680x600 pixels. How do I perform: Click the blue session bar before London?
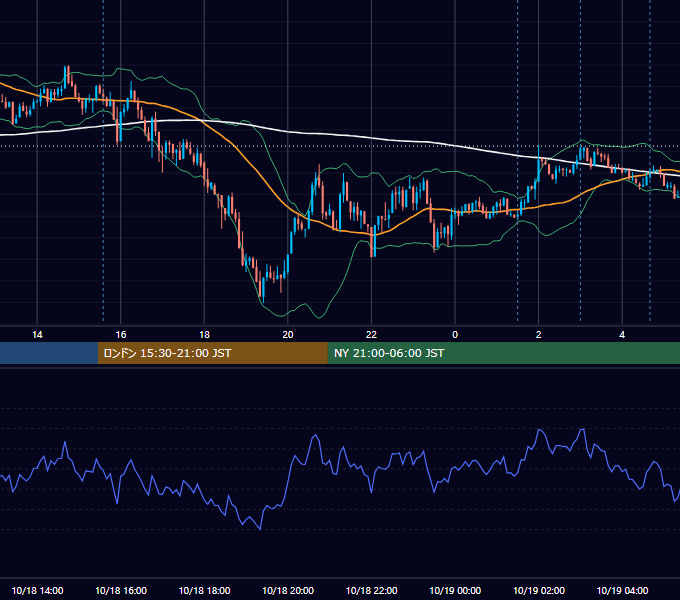pos(49,353)
